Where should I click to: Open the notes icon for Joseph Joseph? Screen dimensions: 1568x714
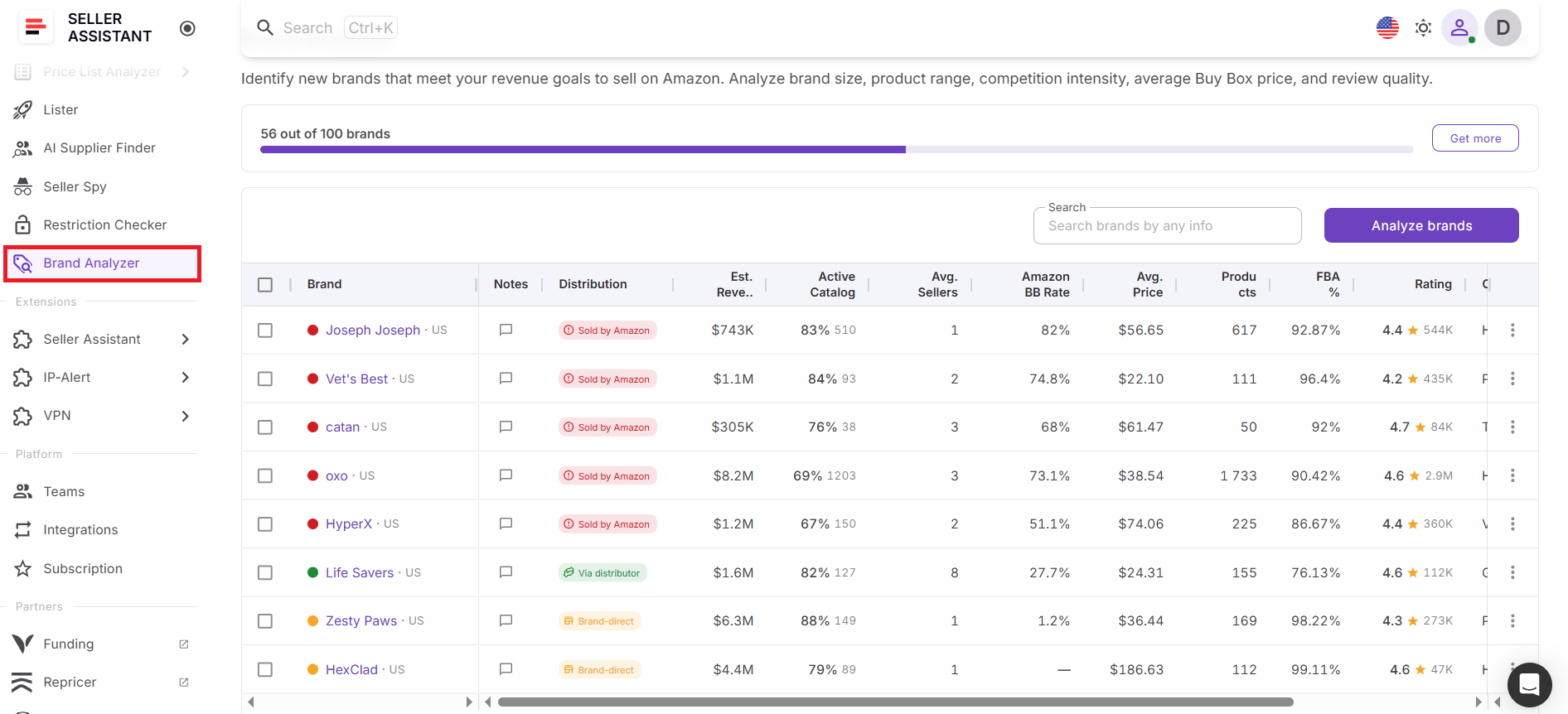point(506,330)
